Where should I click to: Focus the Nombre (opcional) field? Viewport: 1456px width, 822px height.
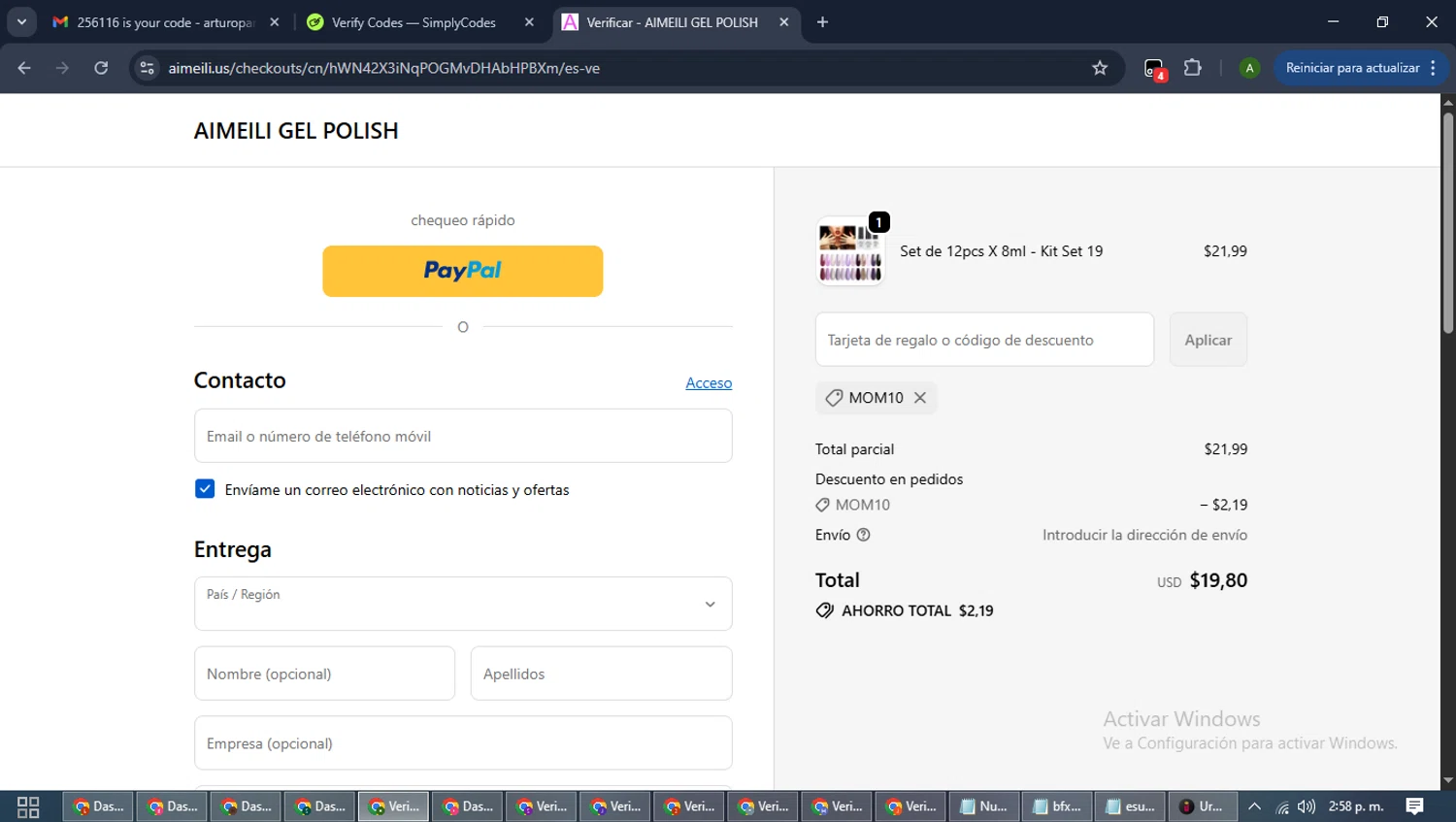coord(324,674)
